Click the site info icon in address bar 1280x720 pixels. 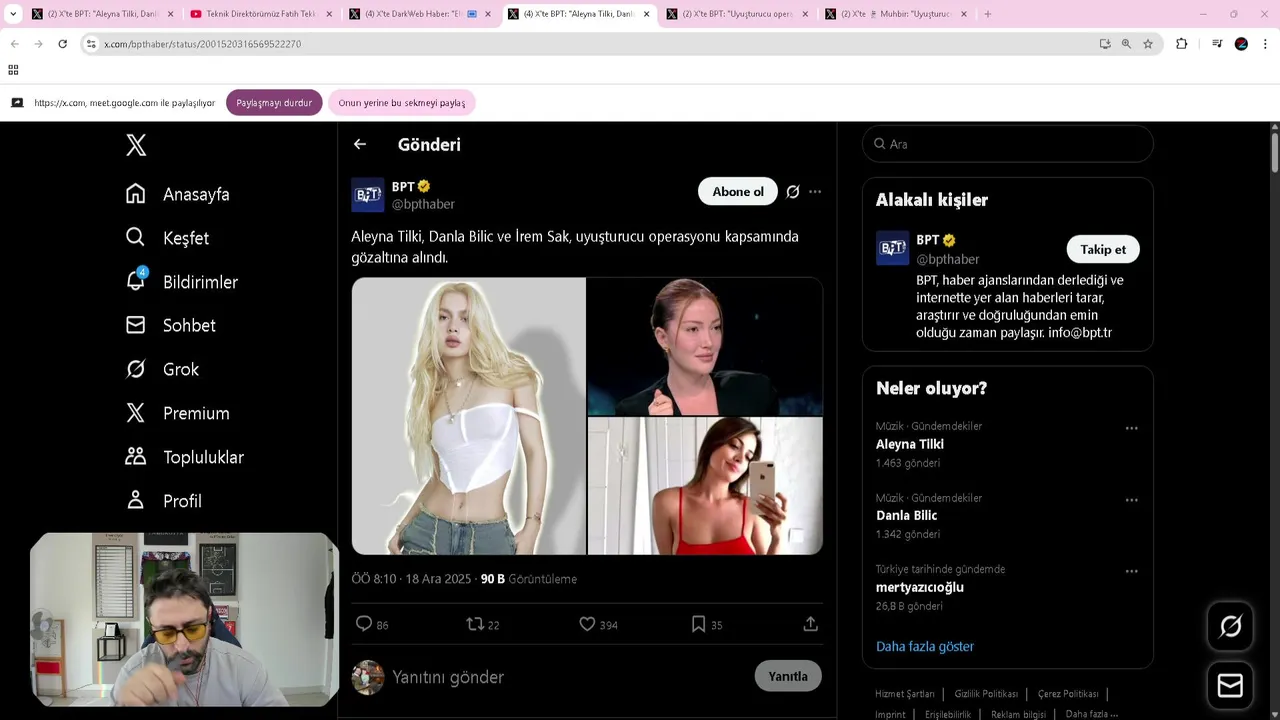91,44
